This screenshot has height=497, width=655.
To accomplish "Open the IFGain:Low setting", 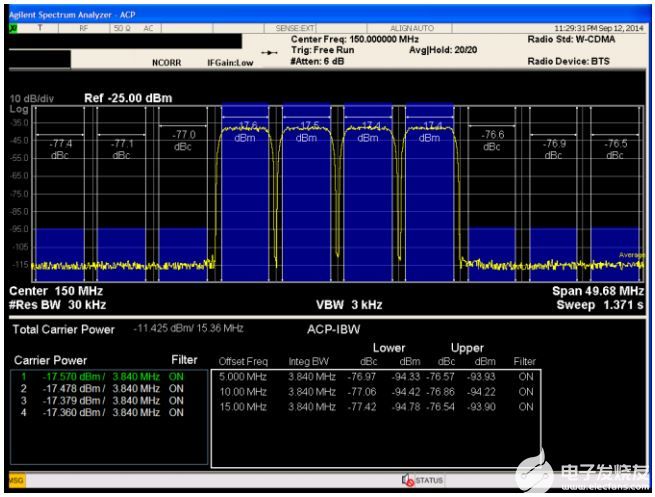I will coord(230,62).
